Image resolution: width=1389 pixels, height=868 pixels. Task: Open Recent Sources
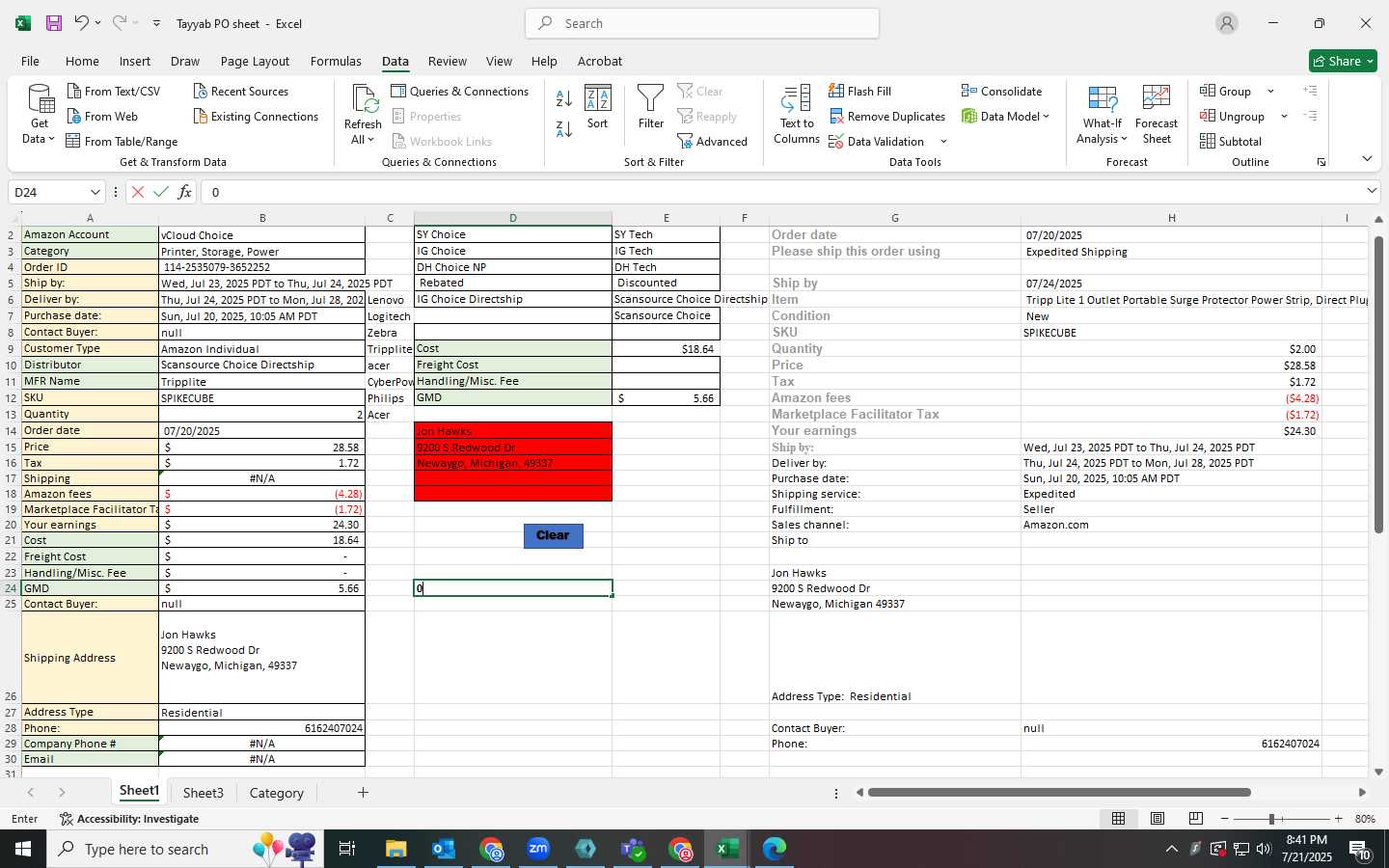(240, 91)
